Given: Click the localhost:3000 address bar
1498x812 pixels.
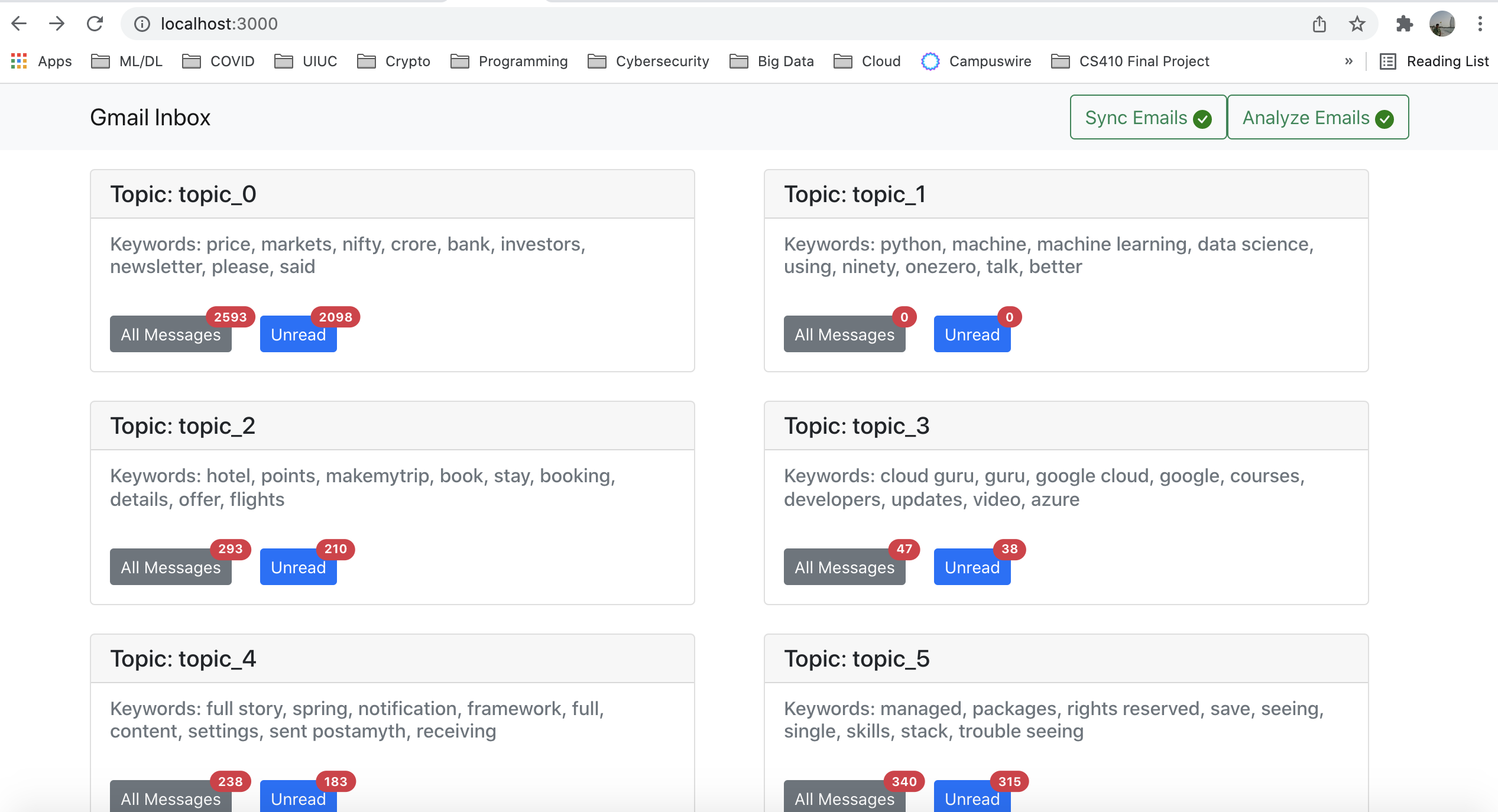Looking at the screenshot, I should tap(709, 24).
